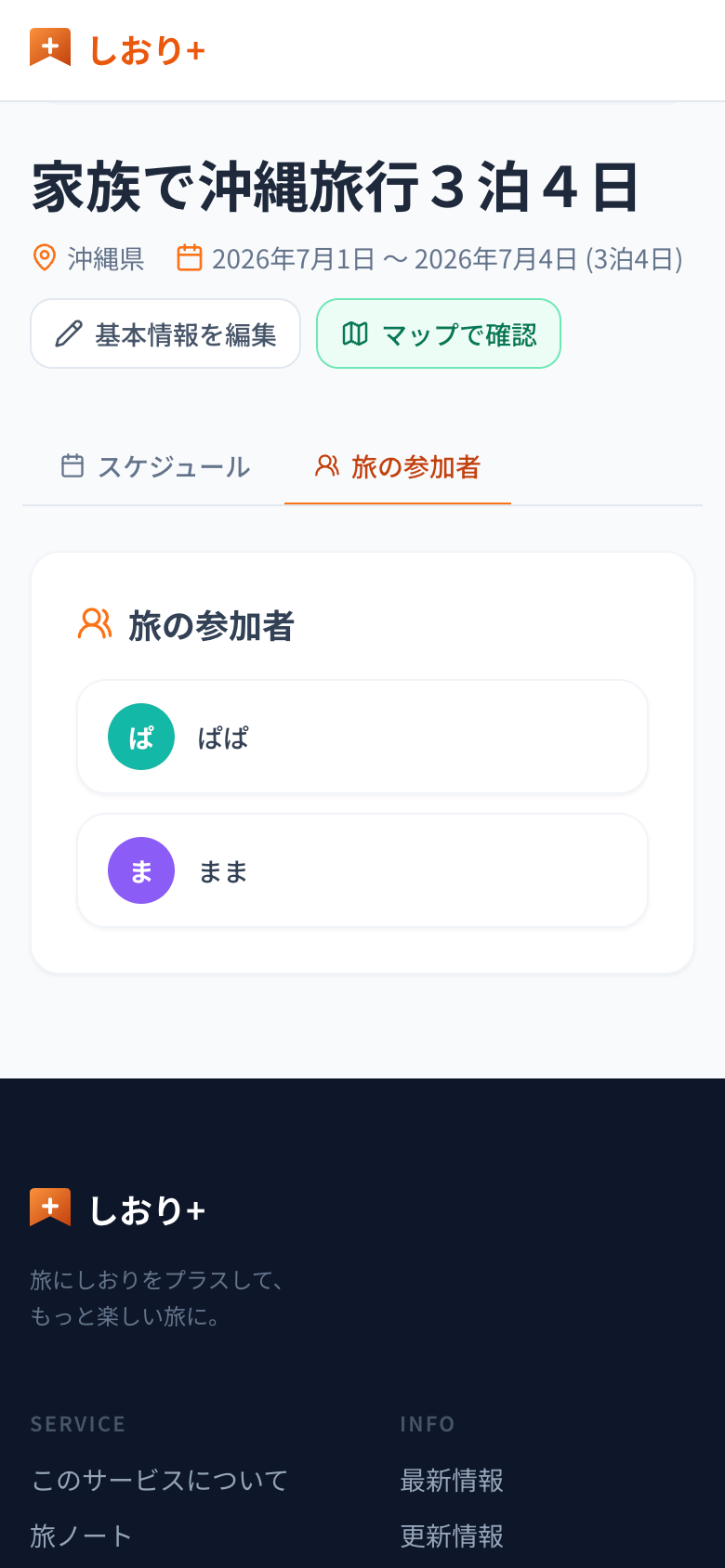Select the まま participant row
The height and width of the screenshot is (1568, 725).
point(362,870)
